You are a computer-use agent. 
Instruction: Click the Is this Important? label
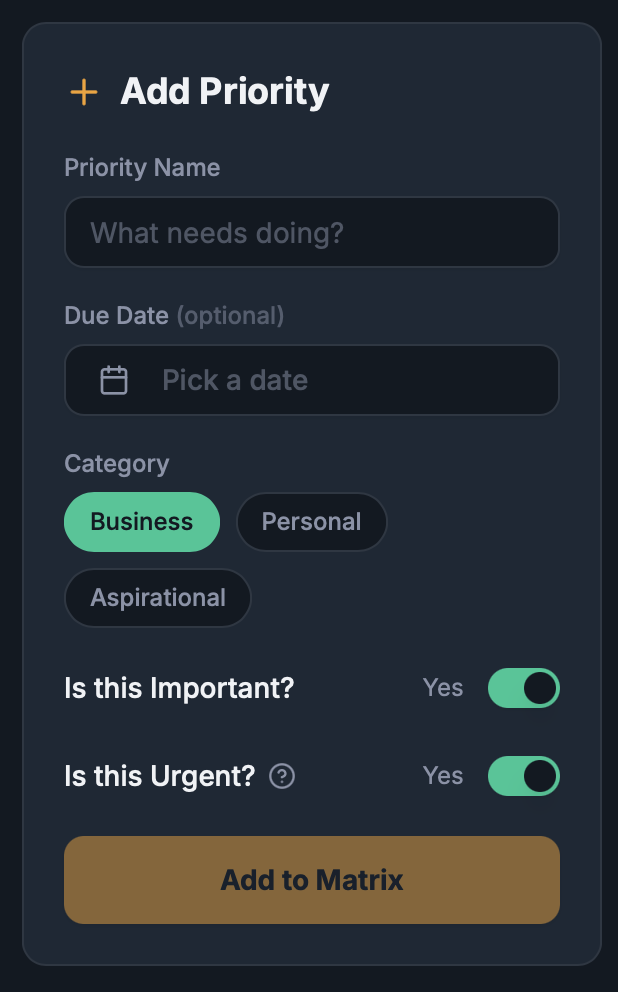pos(179,688)
